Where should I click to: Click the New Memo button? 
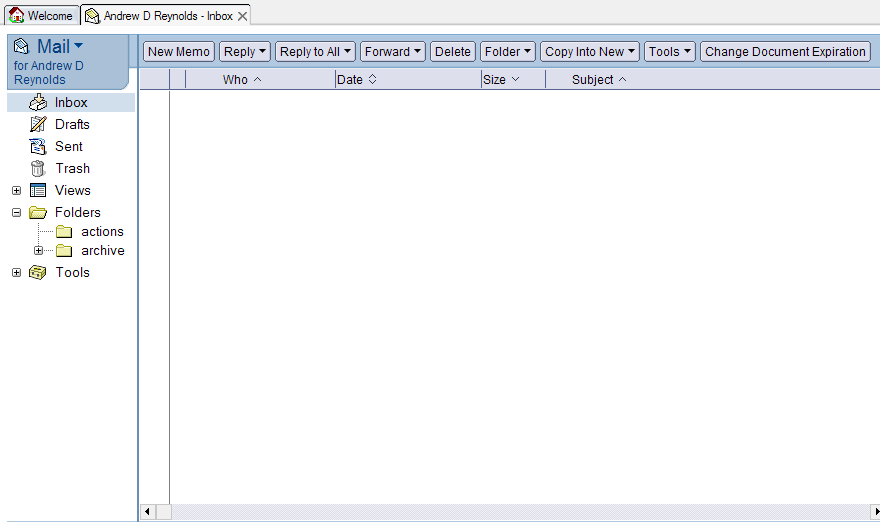point(179,52)
